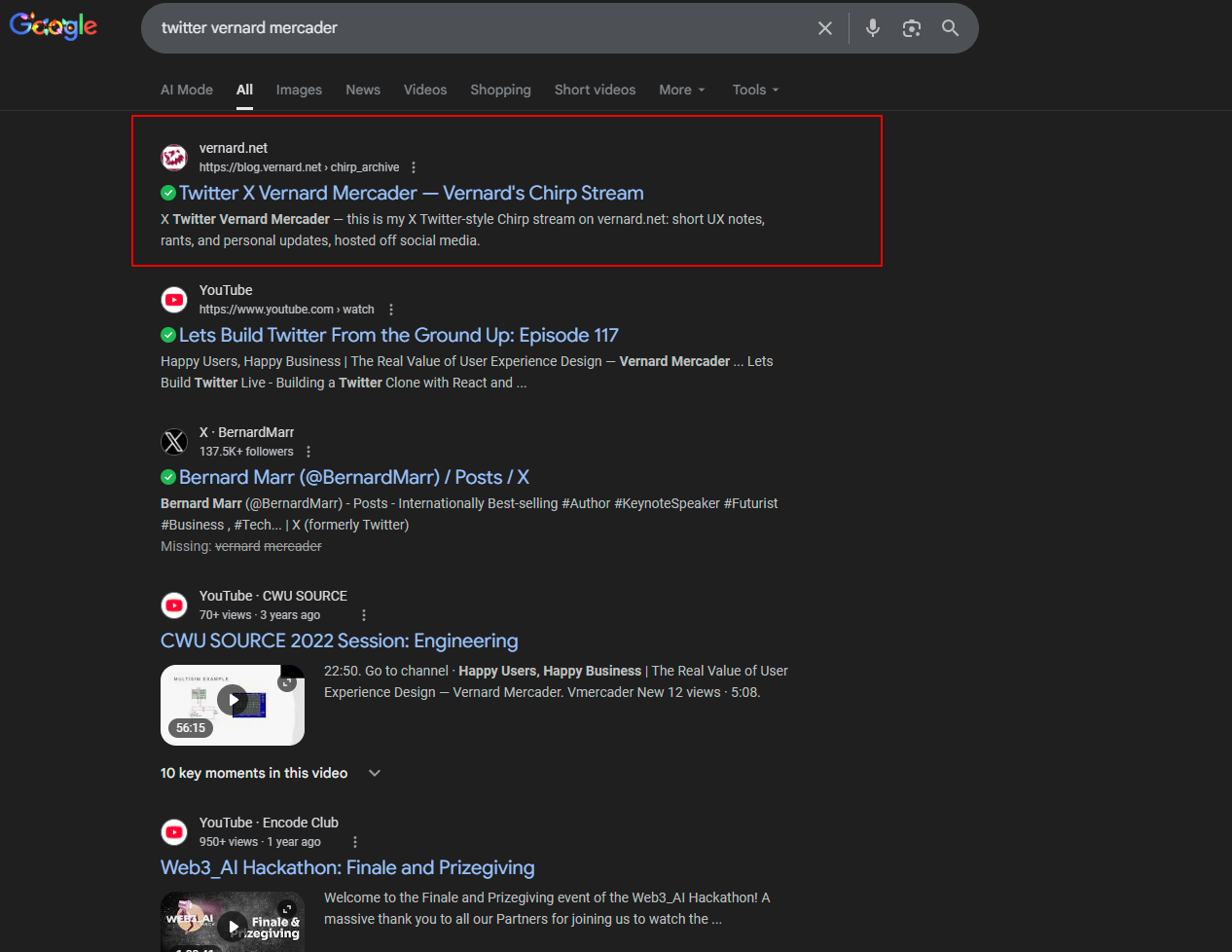The image size is (1232, 952).
Task: Click the Google logo
Action: point(54,26)
